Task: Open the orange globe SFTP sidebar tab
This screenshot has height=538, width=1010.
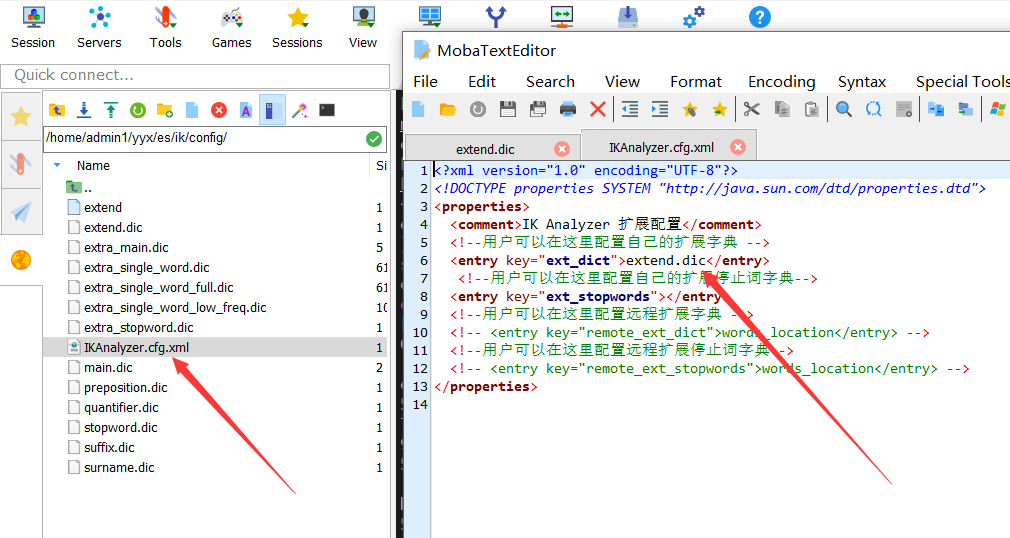Action: (21, 260)
